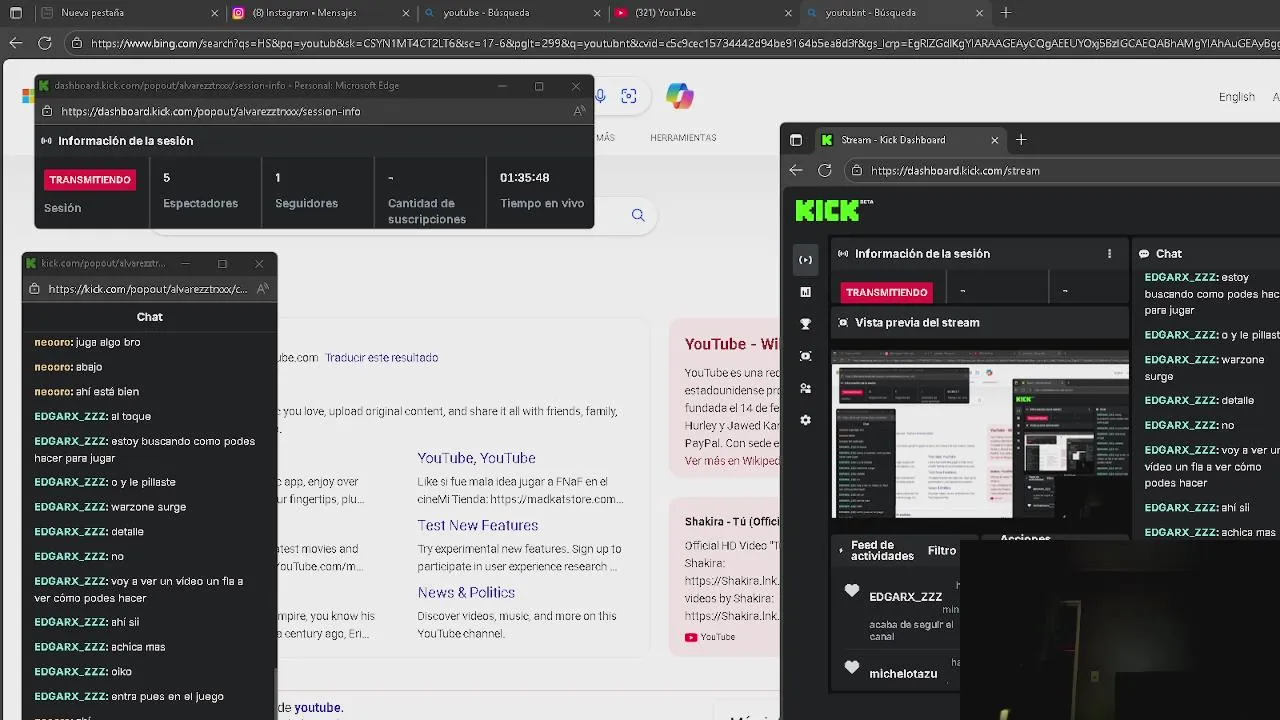Click site info lock icon in session-info popout
The height and width of the screenshot is (720, 1280).
click(47, 112)
